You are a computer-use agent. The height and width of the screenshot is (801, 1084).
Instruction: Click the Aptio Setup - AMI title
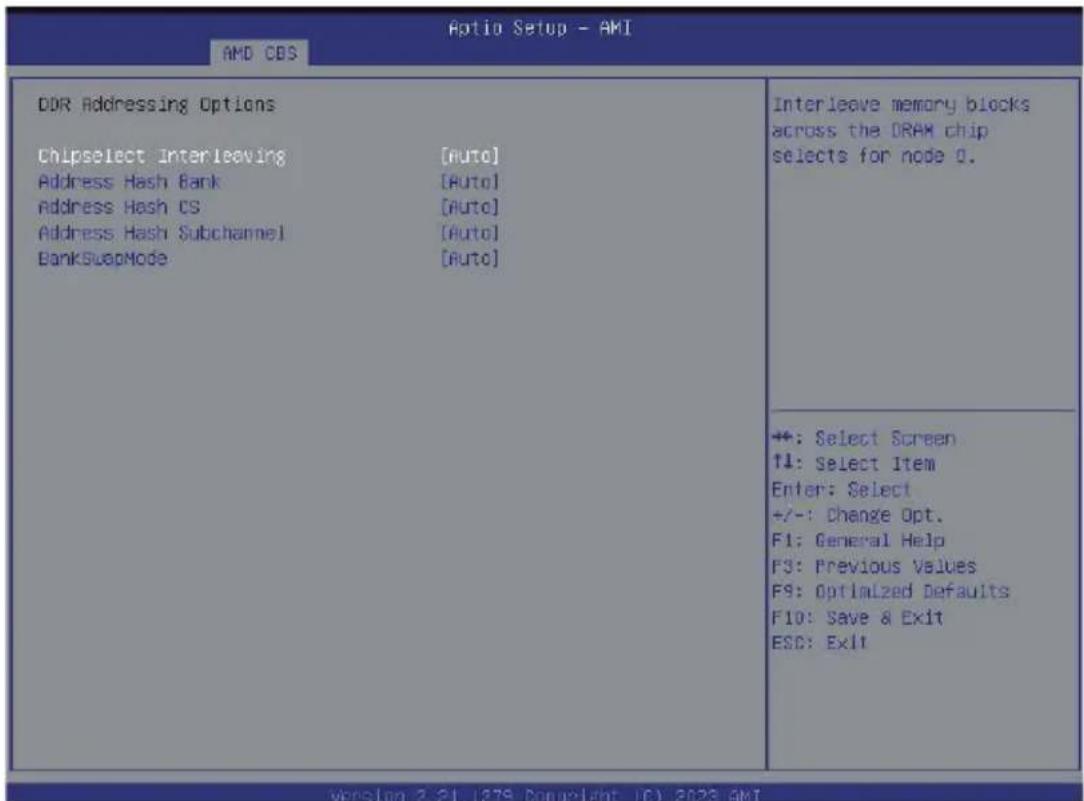click(x=540, y=28)
